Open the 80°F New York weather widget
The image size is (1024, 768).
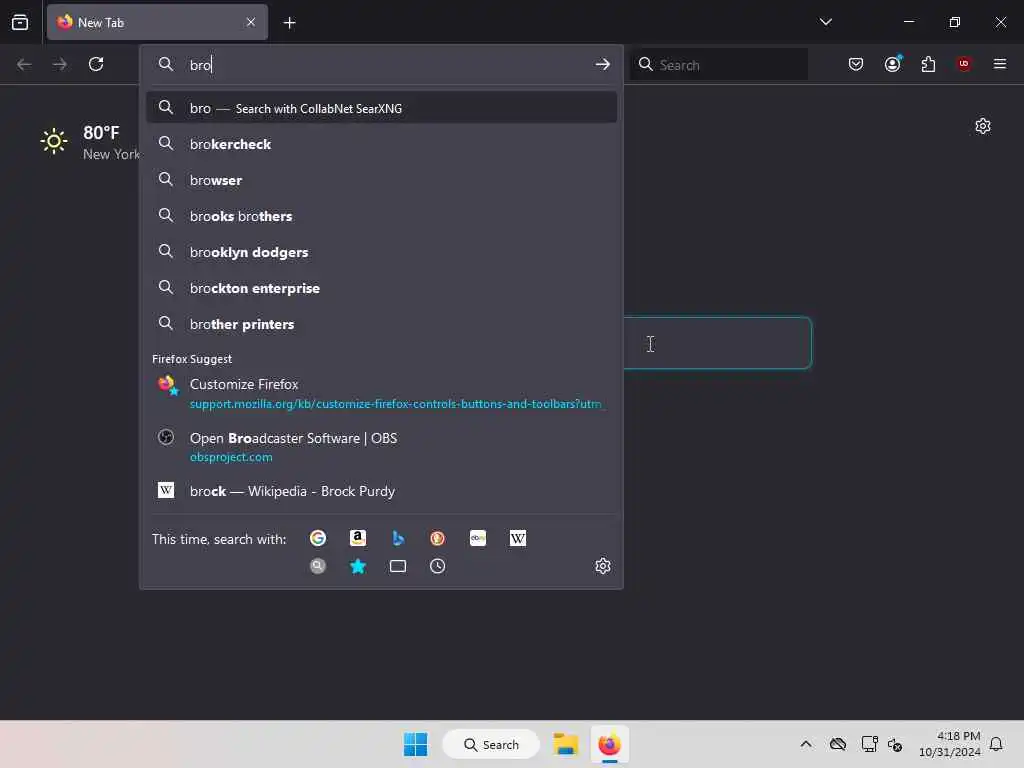point(89,142)
